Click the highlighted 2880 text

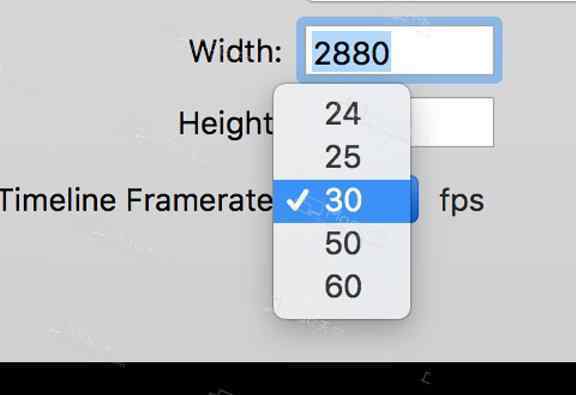click(x=352, y=53)
